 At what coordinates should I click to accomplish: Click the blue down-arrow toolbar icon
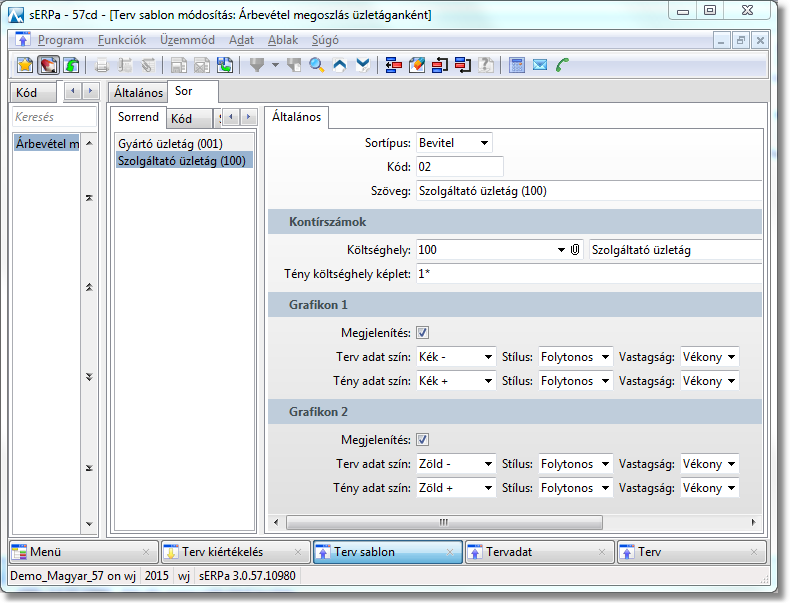(x=363, y=65)
